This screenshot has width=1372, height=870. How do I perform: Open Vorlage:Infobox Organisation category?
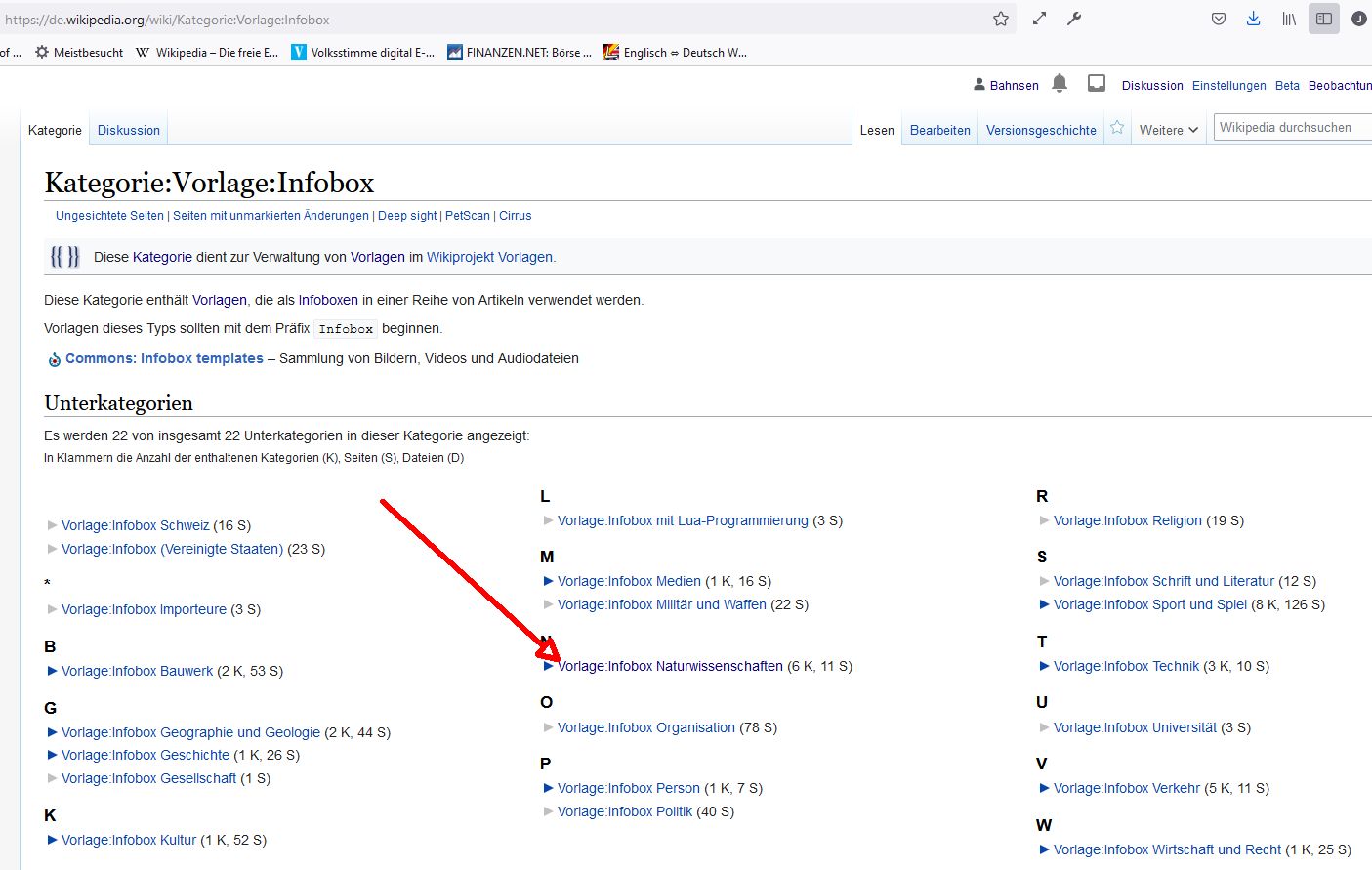(x=646, y=727)
